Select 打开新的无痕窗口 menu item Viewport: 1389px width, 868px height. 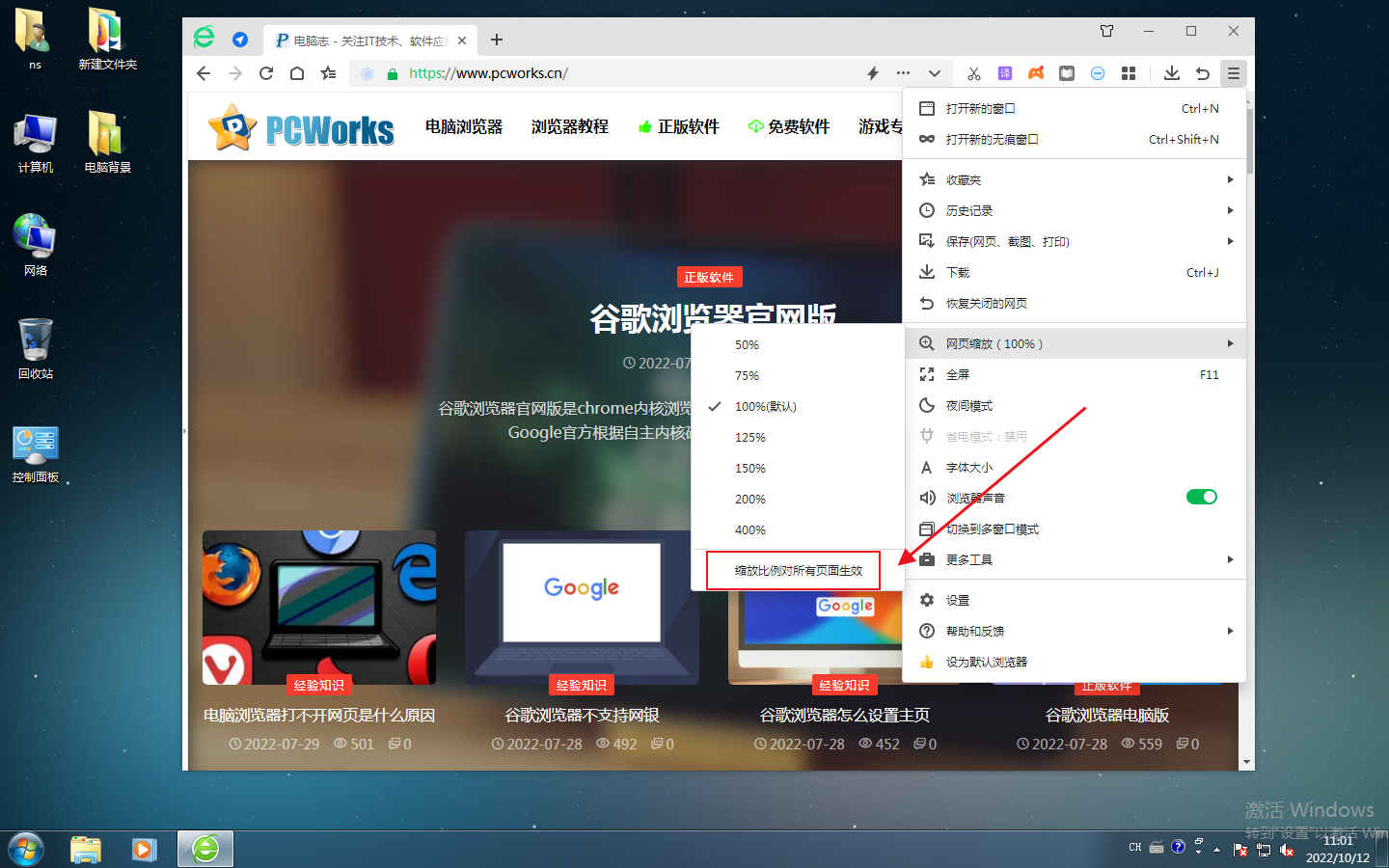pos(1075,139)
